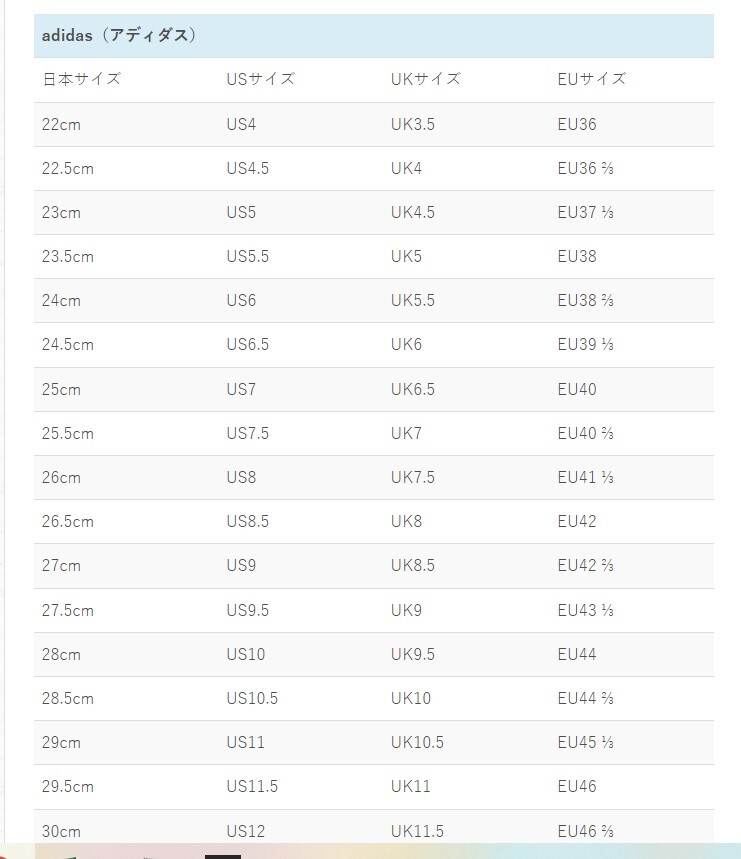Click the adidas（アディダス） table title
741x859 pixels.
pos(119,36)
